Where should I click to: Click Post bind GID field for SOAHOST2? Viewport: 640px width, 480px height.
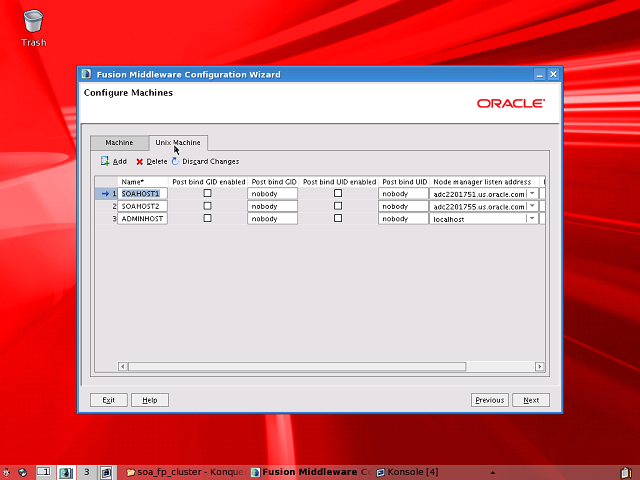(x=272, y=206)
